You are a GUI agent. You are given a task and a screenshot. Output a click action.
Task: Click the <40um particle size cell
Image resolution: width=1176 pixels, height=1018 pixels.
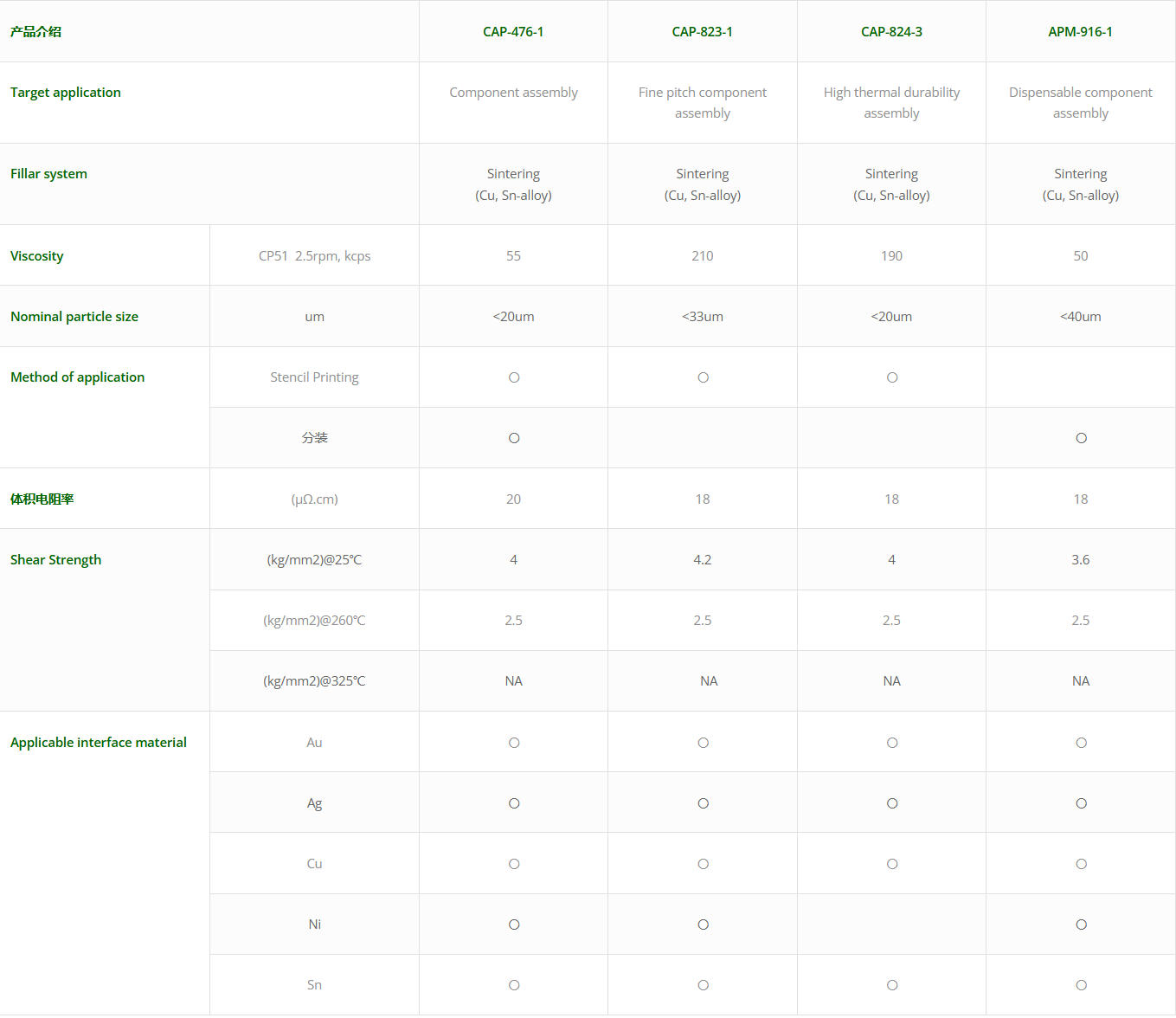[x=1080, y=317]
